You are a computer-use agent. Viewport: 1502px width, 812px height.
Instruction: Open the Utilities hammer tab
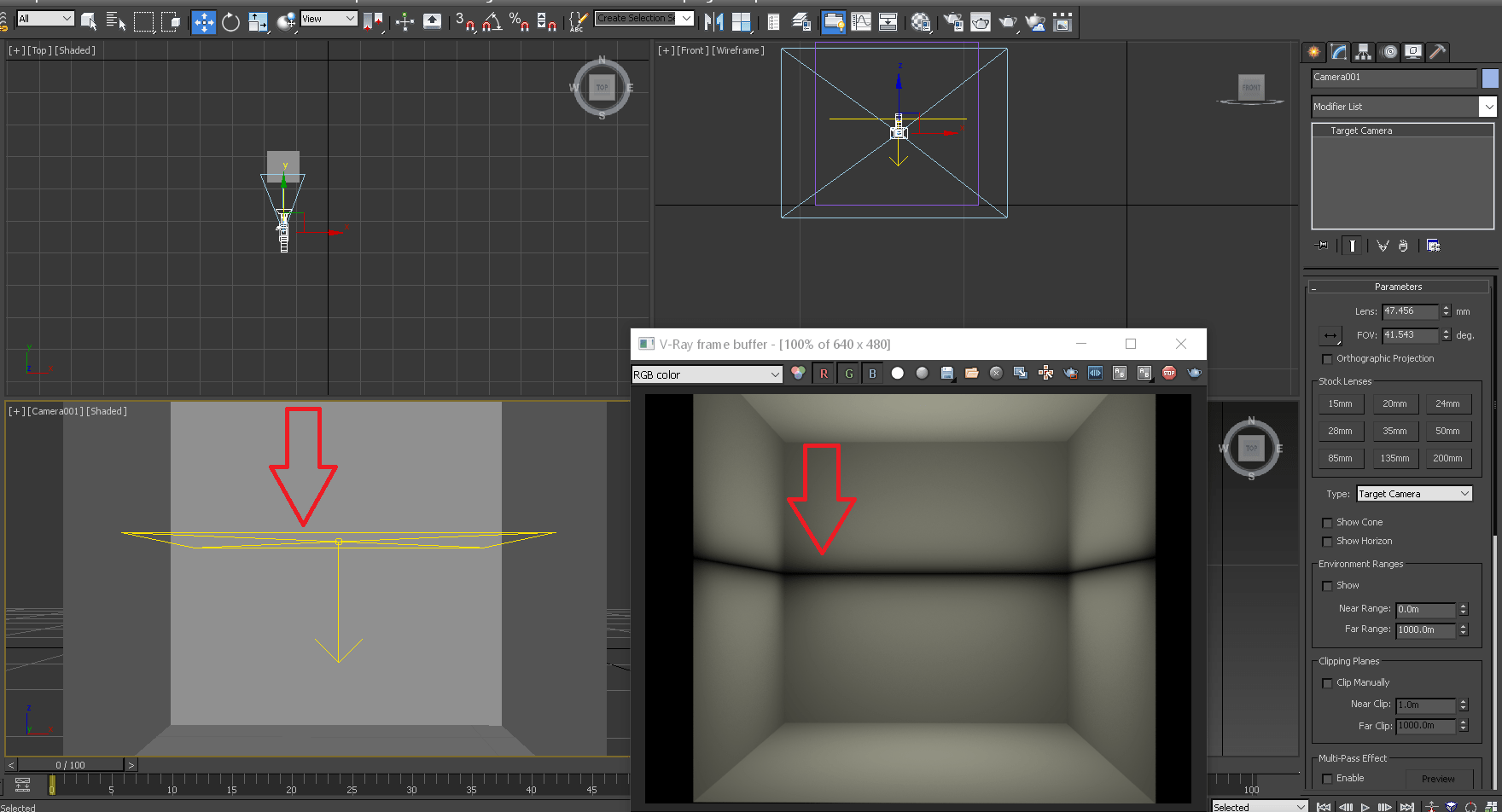1438,52
